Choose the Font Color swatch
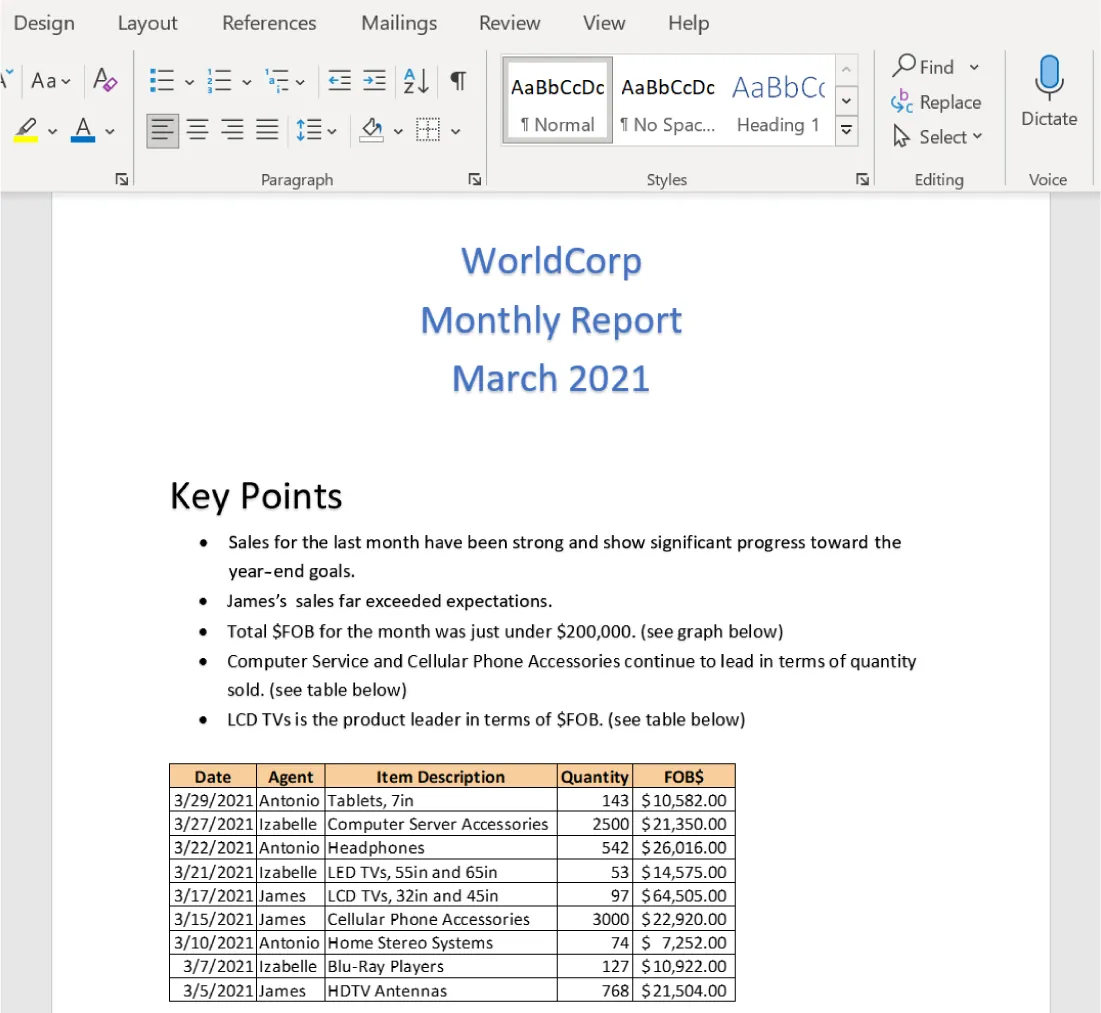 coord(80,130)
